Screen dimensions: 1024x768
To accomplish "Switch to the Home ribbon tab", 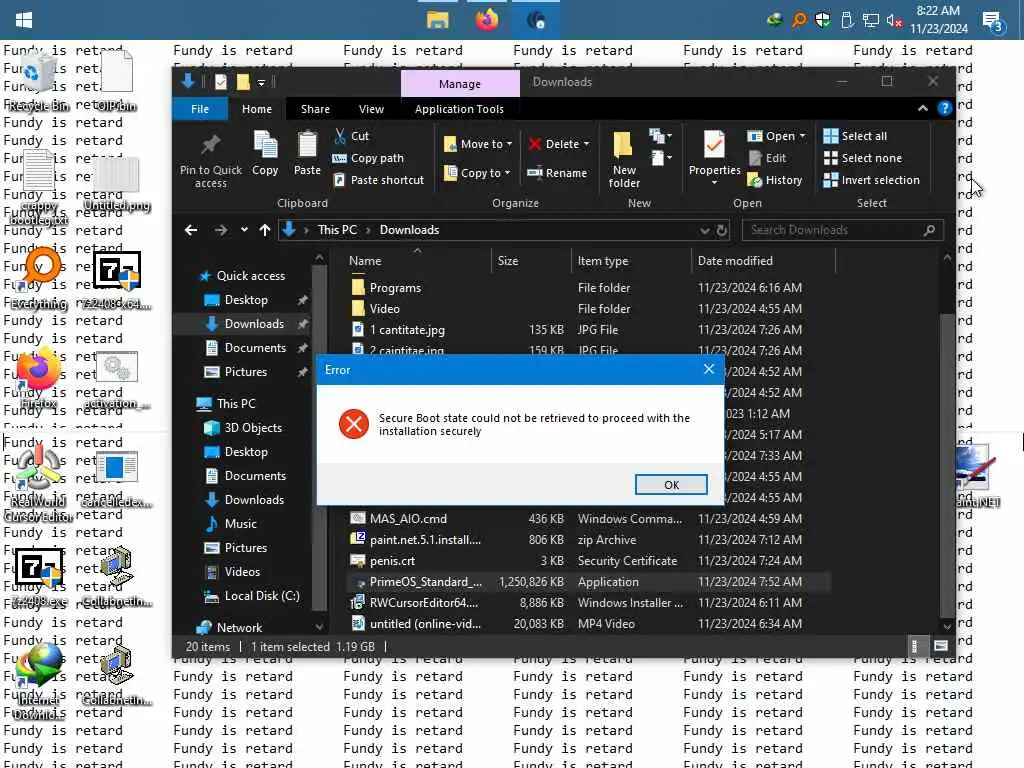I will [x=257, y=109].
